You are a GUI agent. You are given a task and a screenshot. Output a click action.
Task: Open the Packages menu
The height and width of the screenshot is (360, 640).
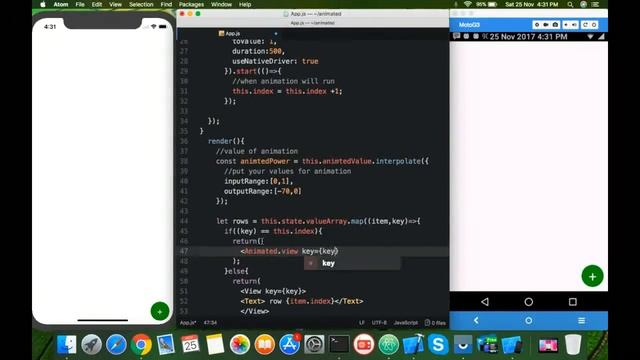[x=191, y=4]
